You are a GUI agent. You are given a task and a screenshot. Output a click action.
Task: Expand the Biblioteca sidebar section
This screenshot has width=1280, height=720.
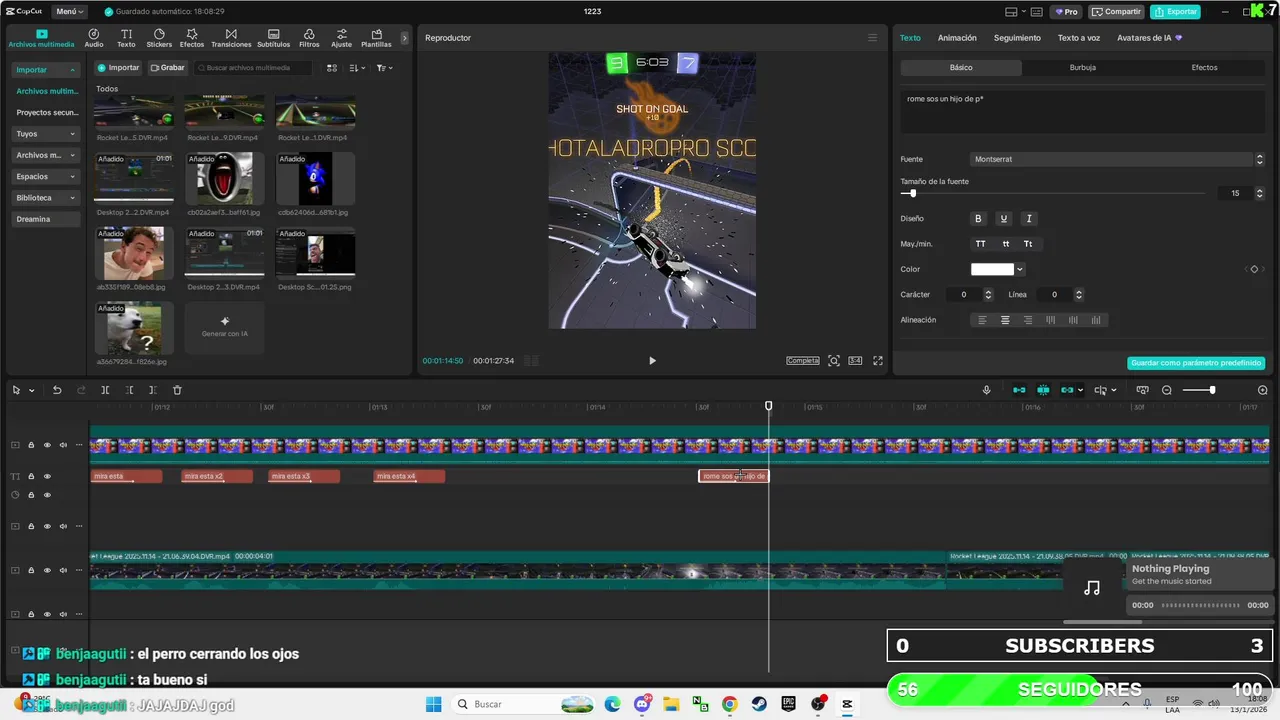[46, 198]
